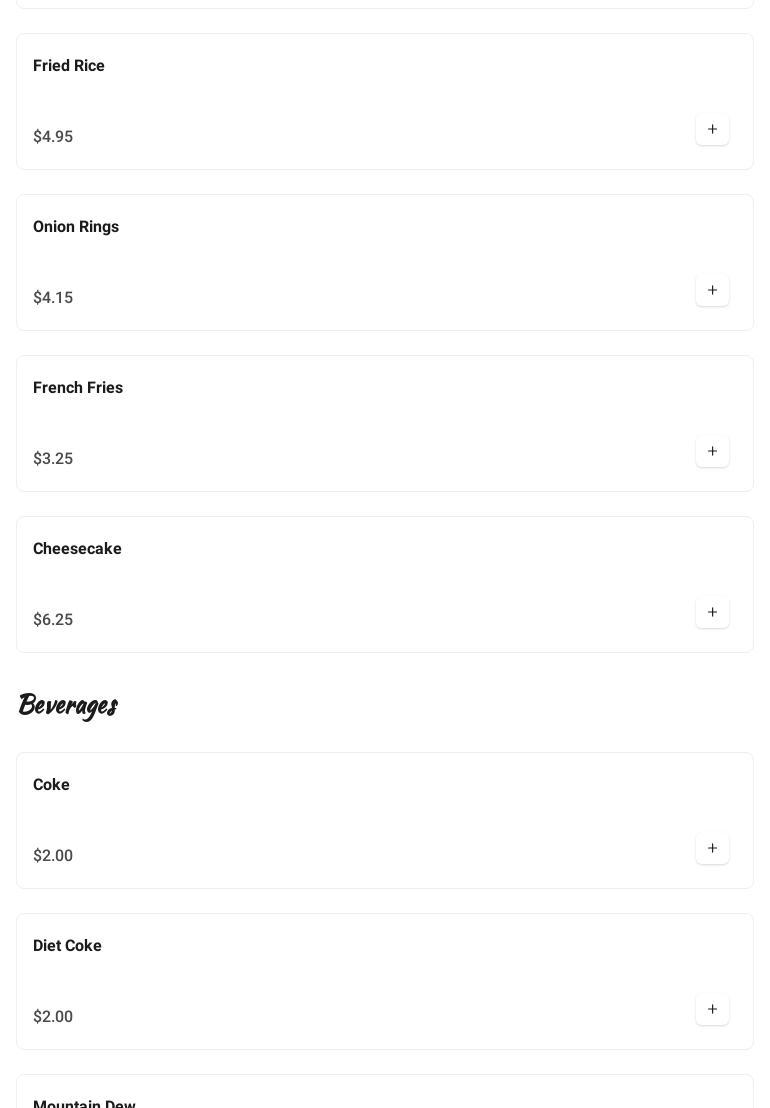
Task: Select the $2.00 price under Diet Coke
Action: 53,1017
